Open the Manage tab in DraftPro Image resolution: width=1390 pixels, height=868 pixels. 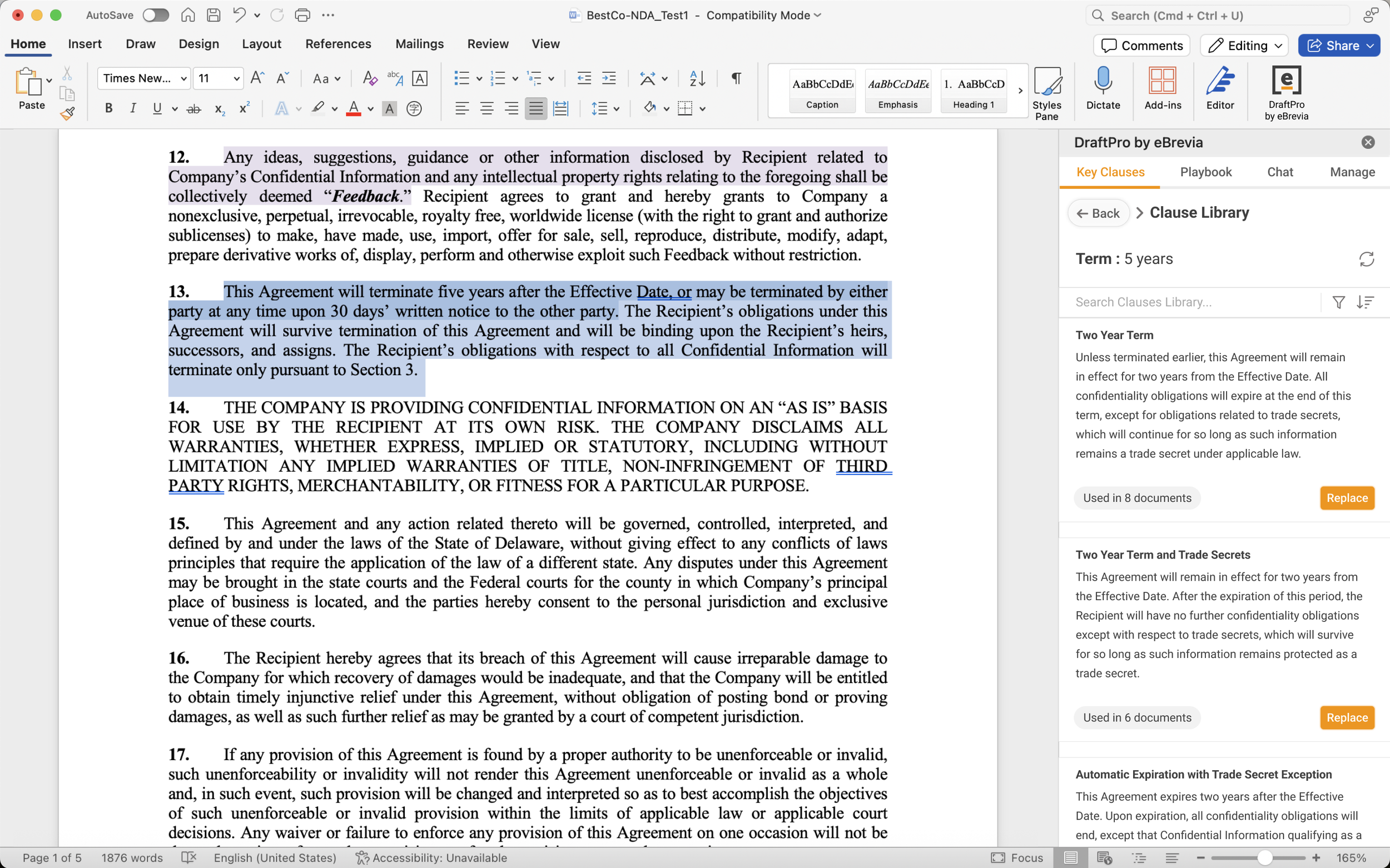tap(1352, 172)
